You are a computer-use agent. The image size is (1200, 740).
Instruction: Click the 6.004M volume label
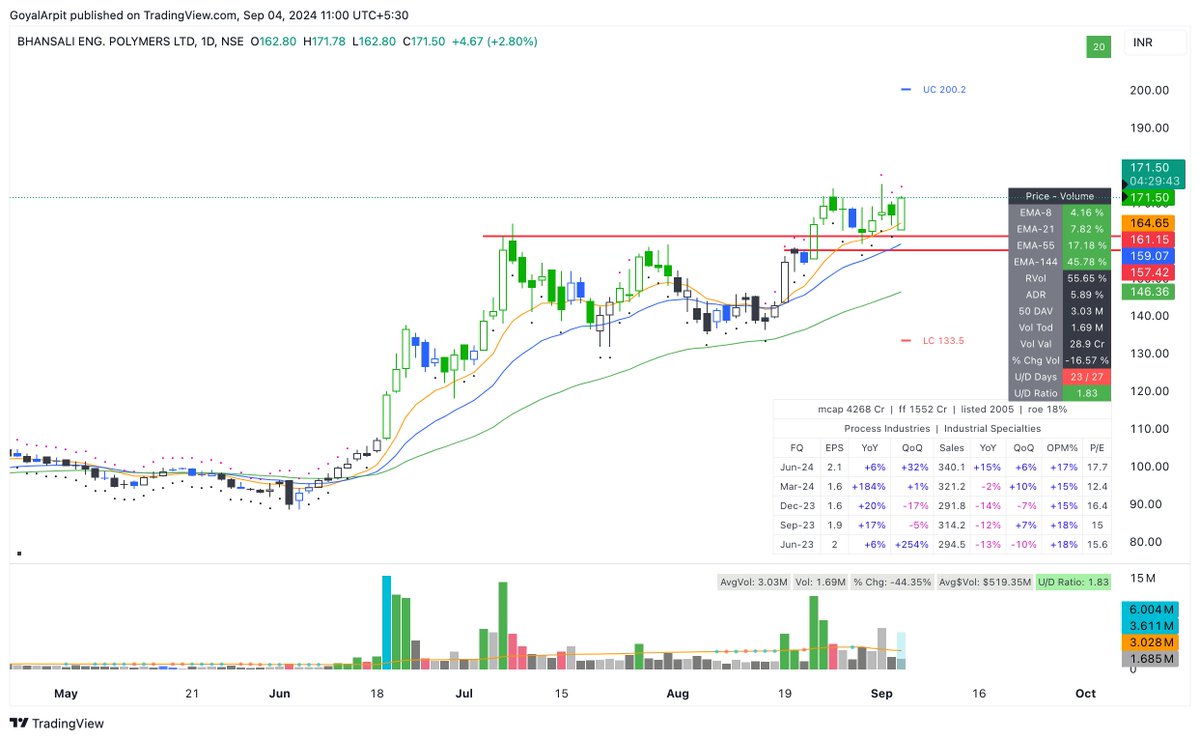1150,610
